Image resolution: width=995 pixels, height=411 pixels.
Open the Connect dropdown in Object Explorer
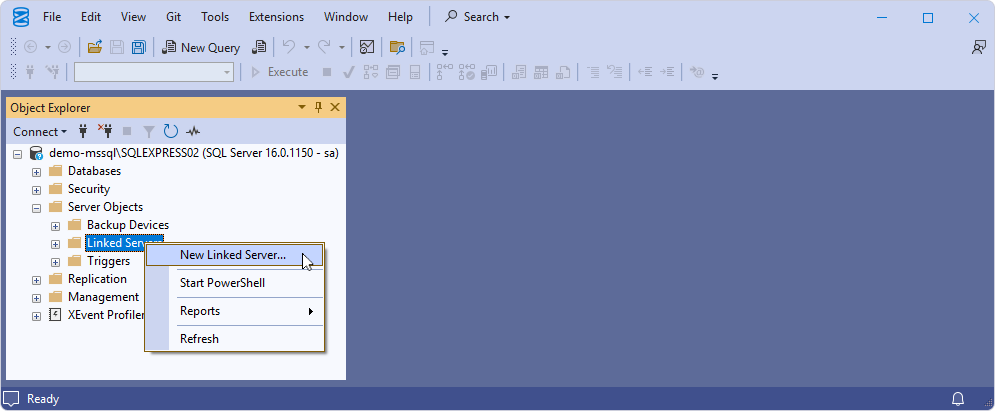tap(40, 131)
